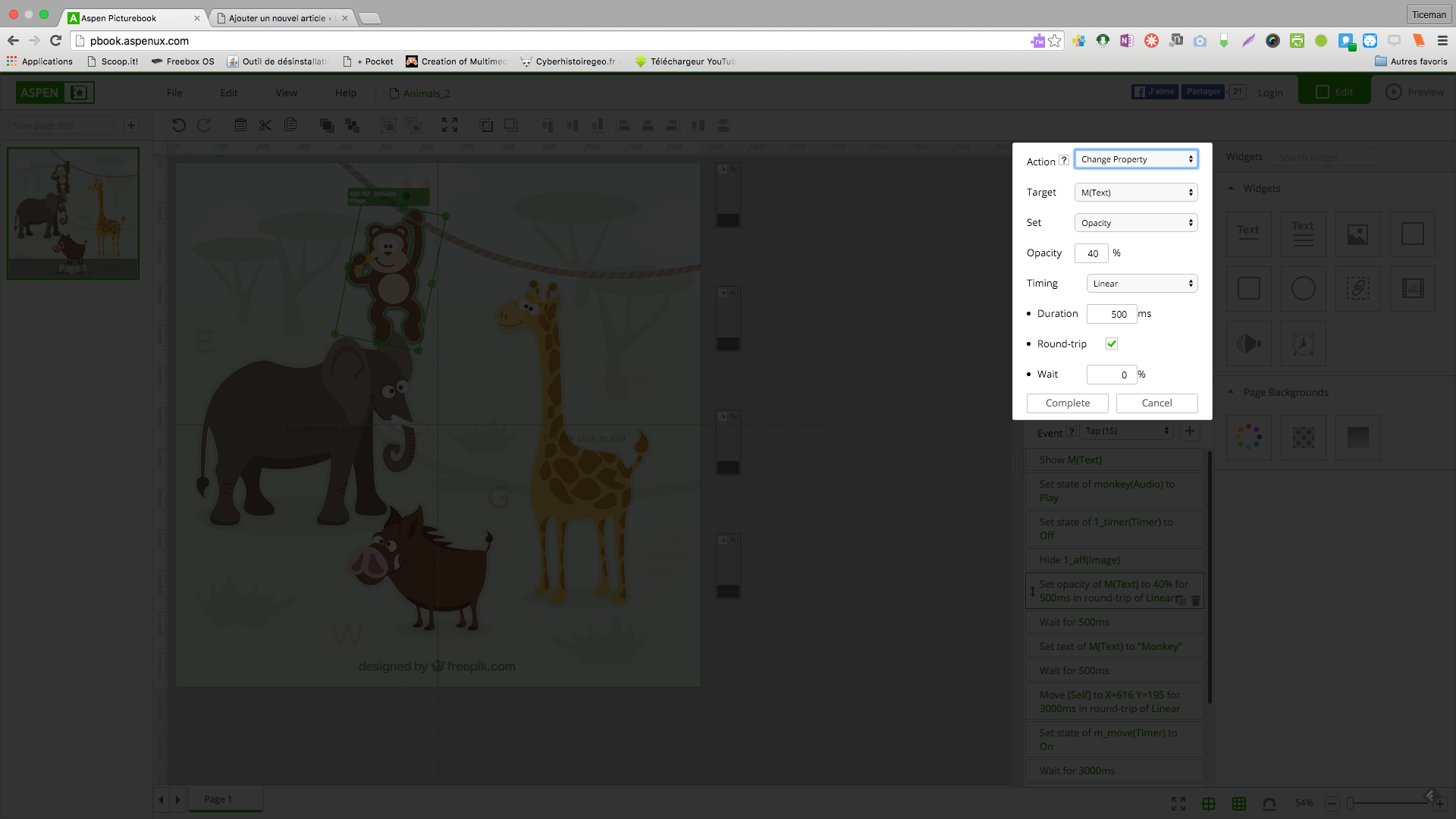Click the fullscreen expand arrows toolbar icon
The image size is (1456, 819).
pos(450,125)
